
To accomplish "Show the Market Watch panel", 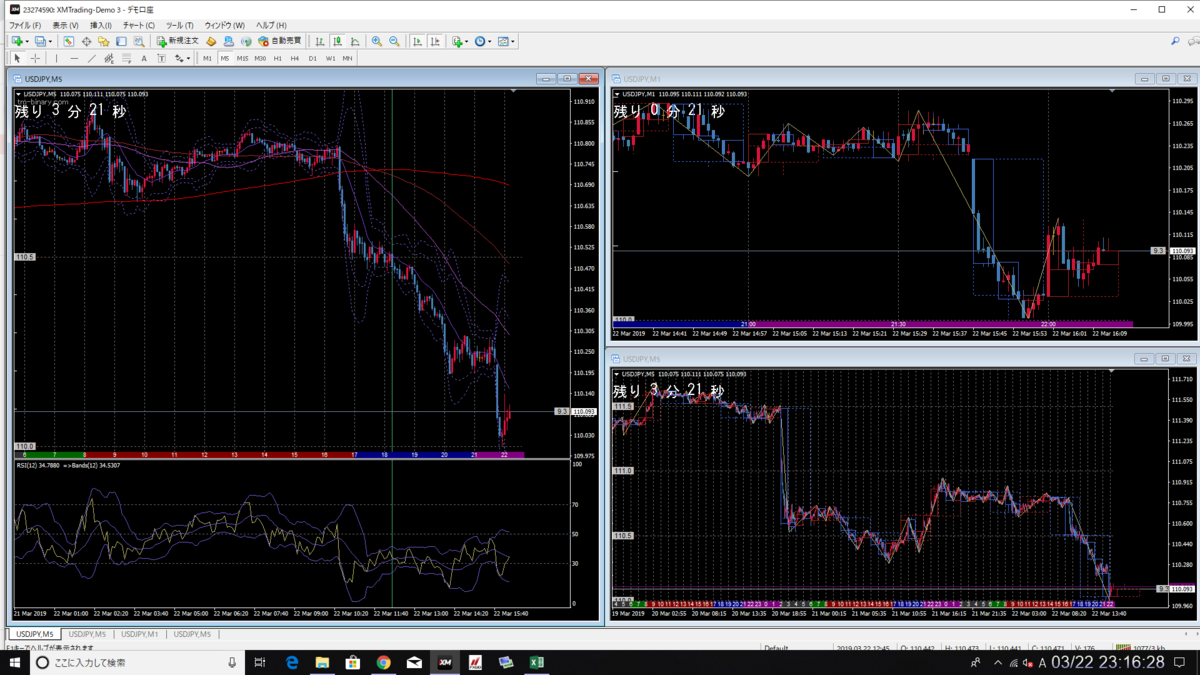I will pos(68,41).
